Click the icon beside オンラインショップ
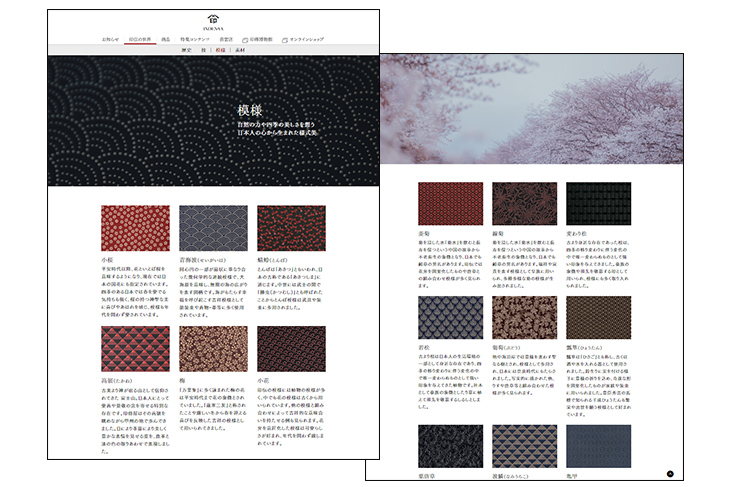730x487 pixels. tap(286, 39)
